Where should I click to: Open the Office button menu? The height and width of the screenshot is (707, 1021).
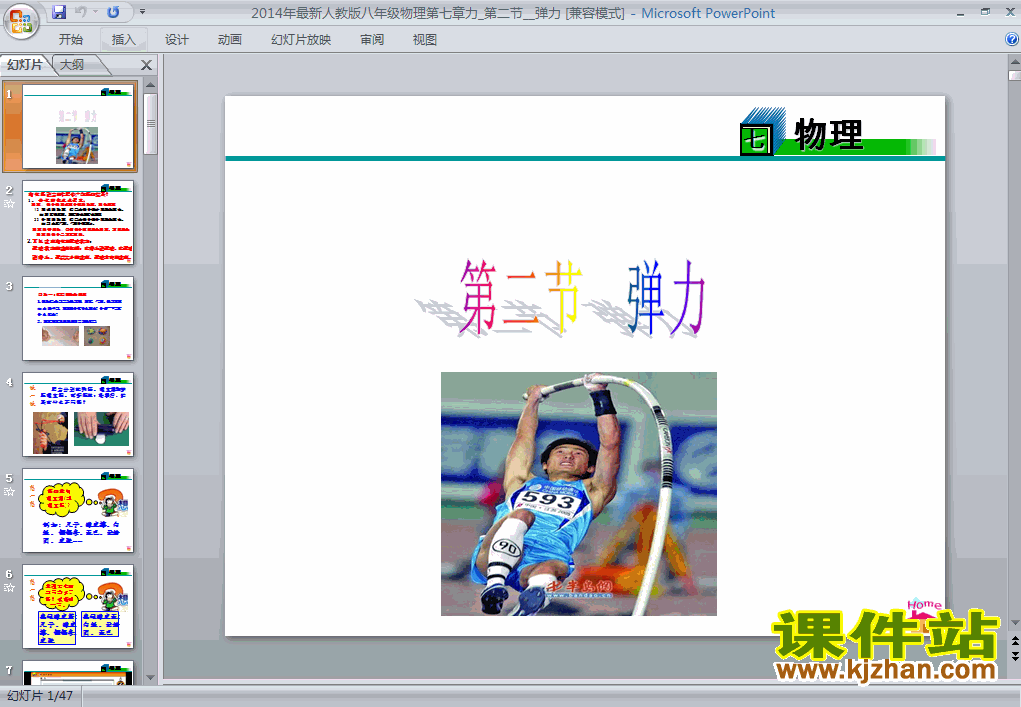point(21,20)
